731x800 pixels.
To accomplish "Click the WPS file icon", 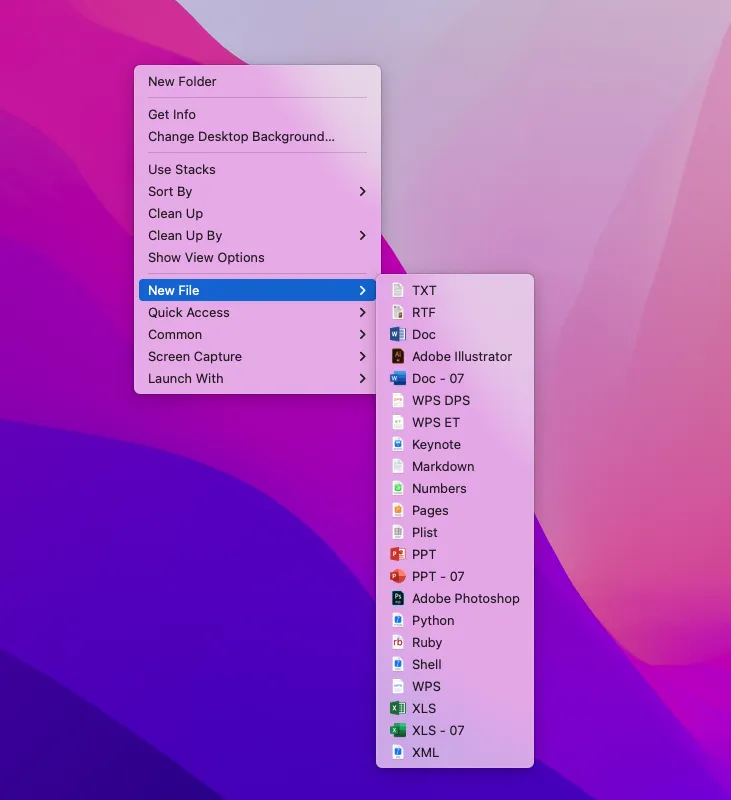I will [398, 686].
